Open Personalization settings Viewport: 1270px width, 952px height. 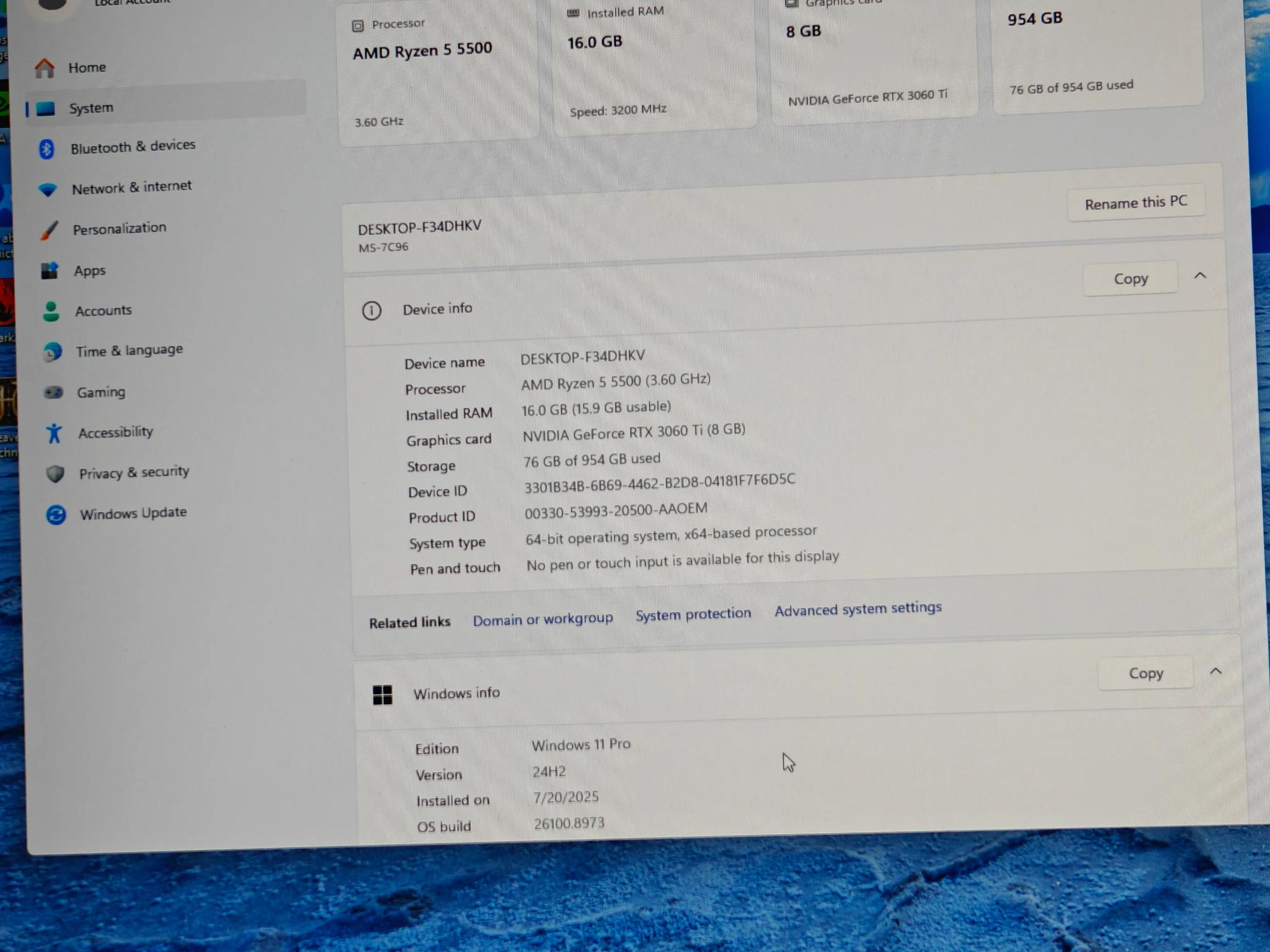point(119,229)
